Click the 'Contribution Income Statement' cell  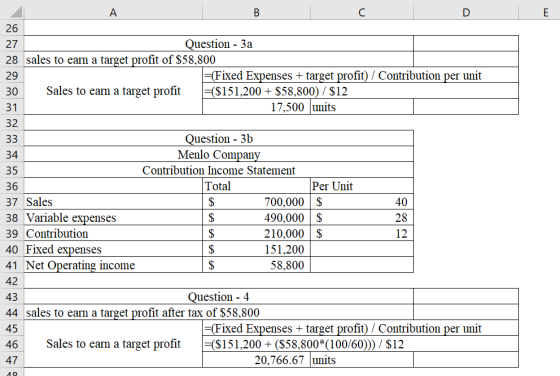[x=219, y=170]
